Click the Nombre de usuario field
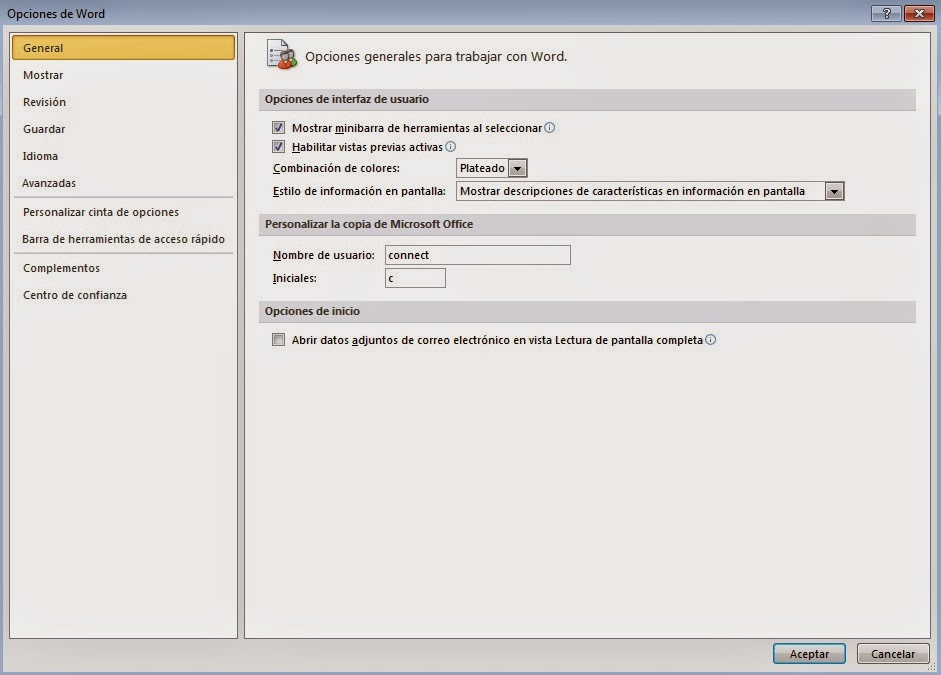 [478, 255]
